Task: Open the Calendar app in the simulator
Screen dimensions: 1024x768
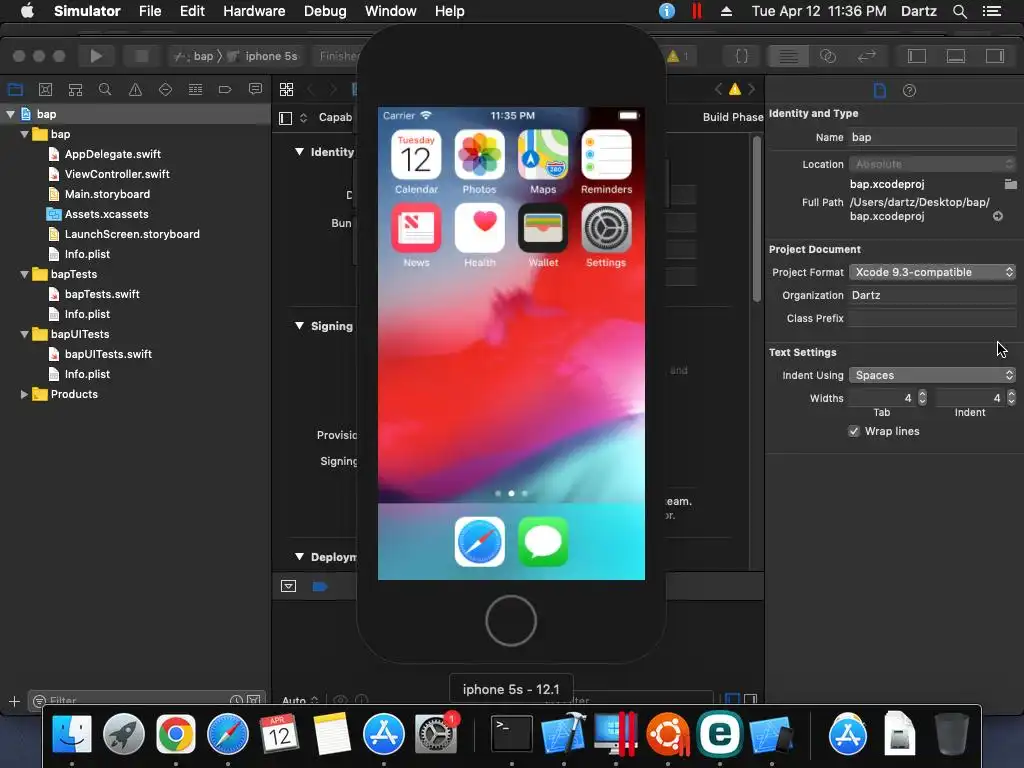Action: pyautogui.click(x=416, y=154)
